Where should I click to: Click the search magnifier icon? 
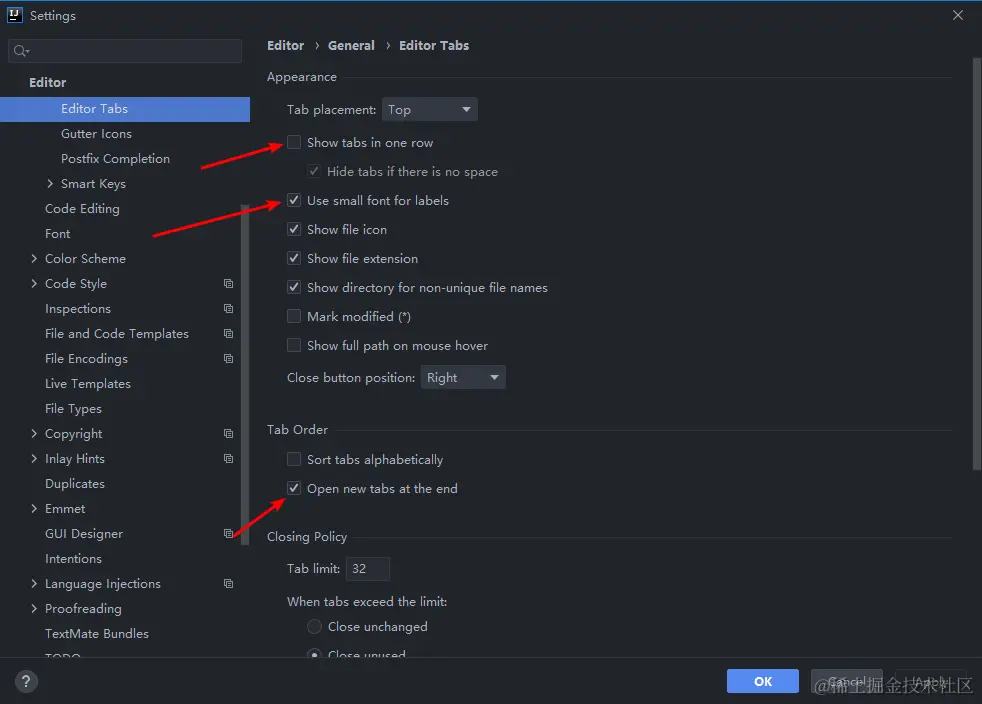21,51
